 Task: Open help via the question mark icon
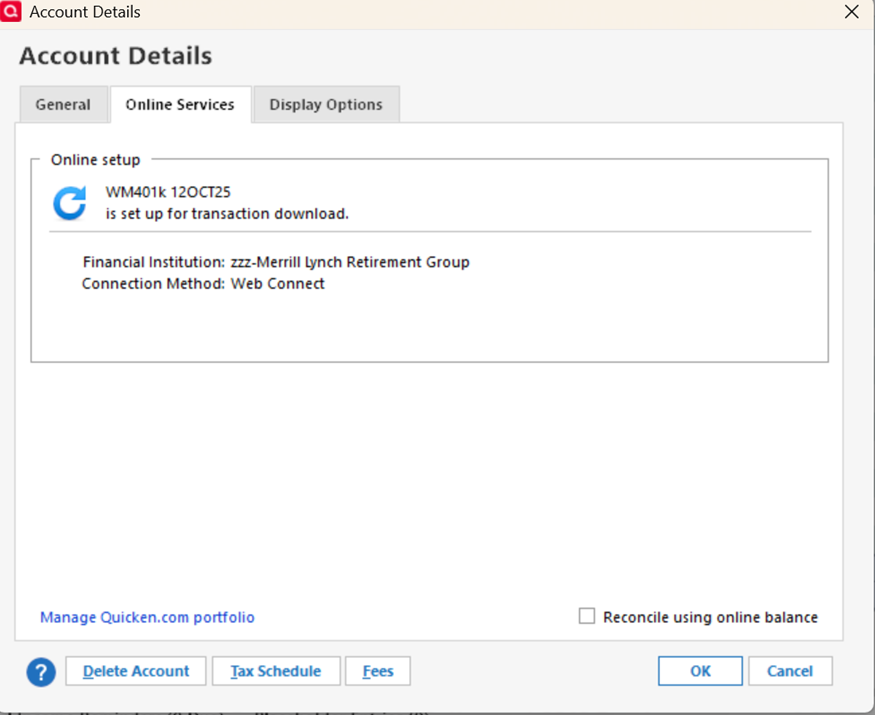pyautogui.click(x=41, y=672)
